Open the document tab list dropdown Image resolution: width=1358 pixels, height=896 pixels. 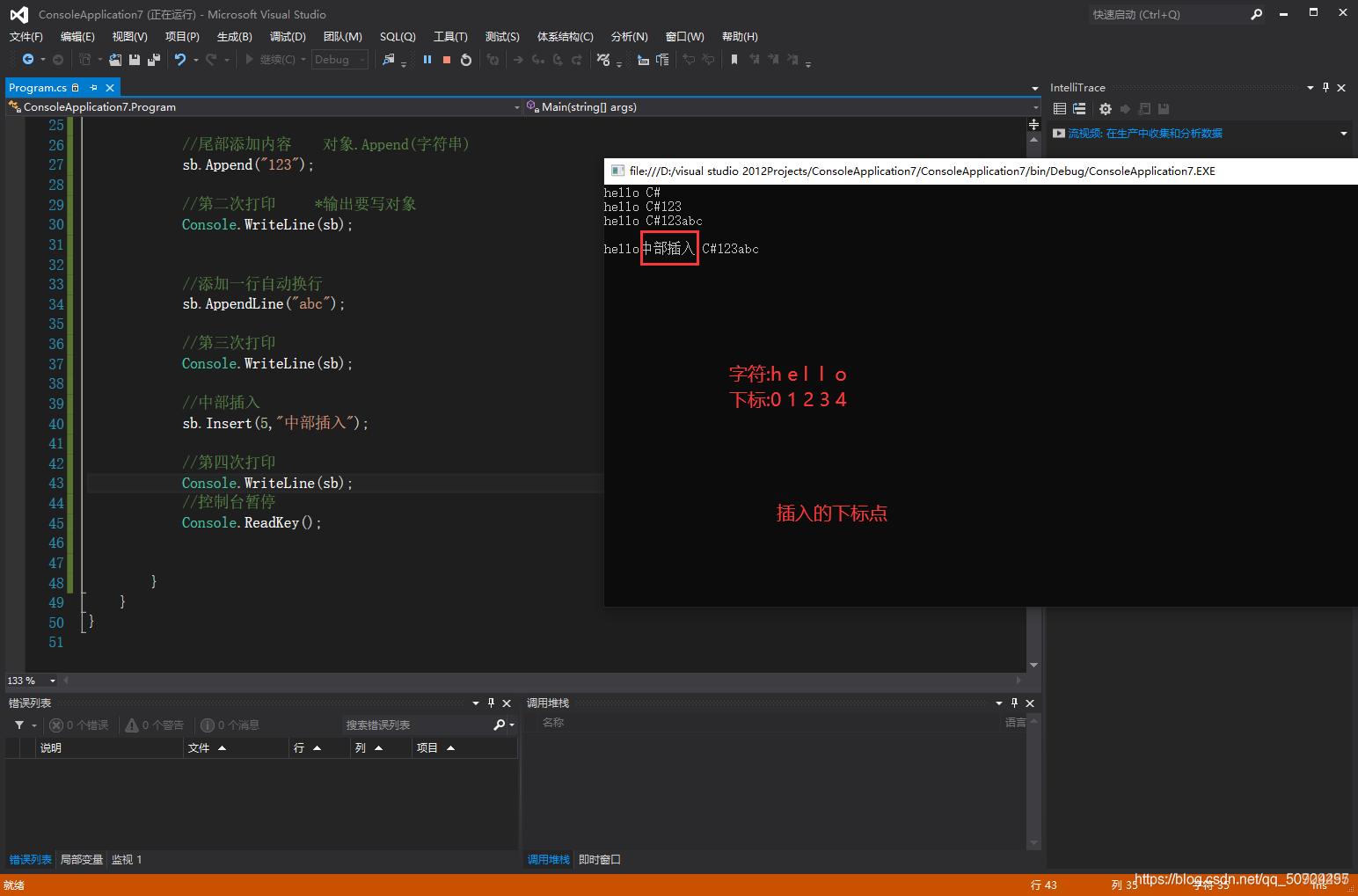(1035, 89)
